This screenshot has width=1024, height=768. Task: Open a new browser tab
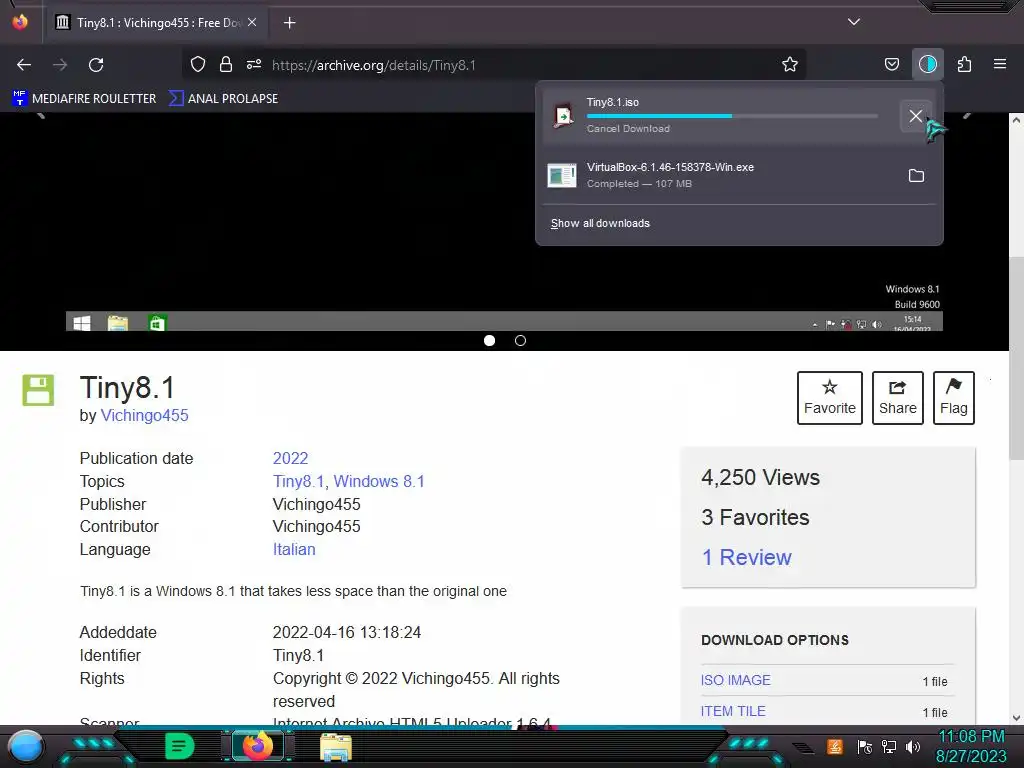tap(289, 23)
